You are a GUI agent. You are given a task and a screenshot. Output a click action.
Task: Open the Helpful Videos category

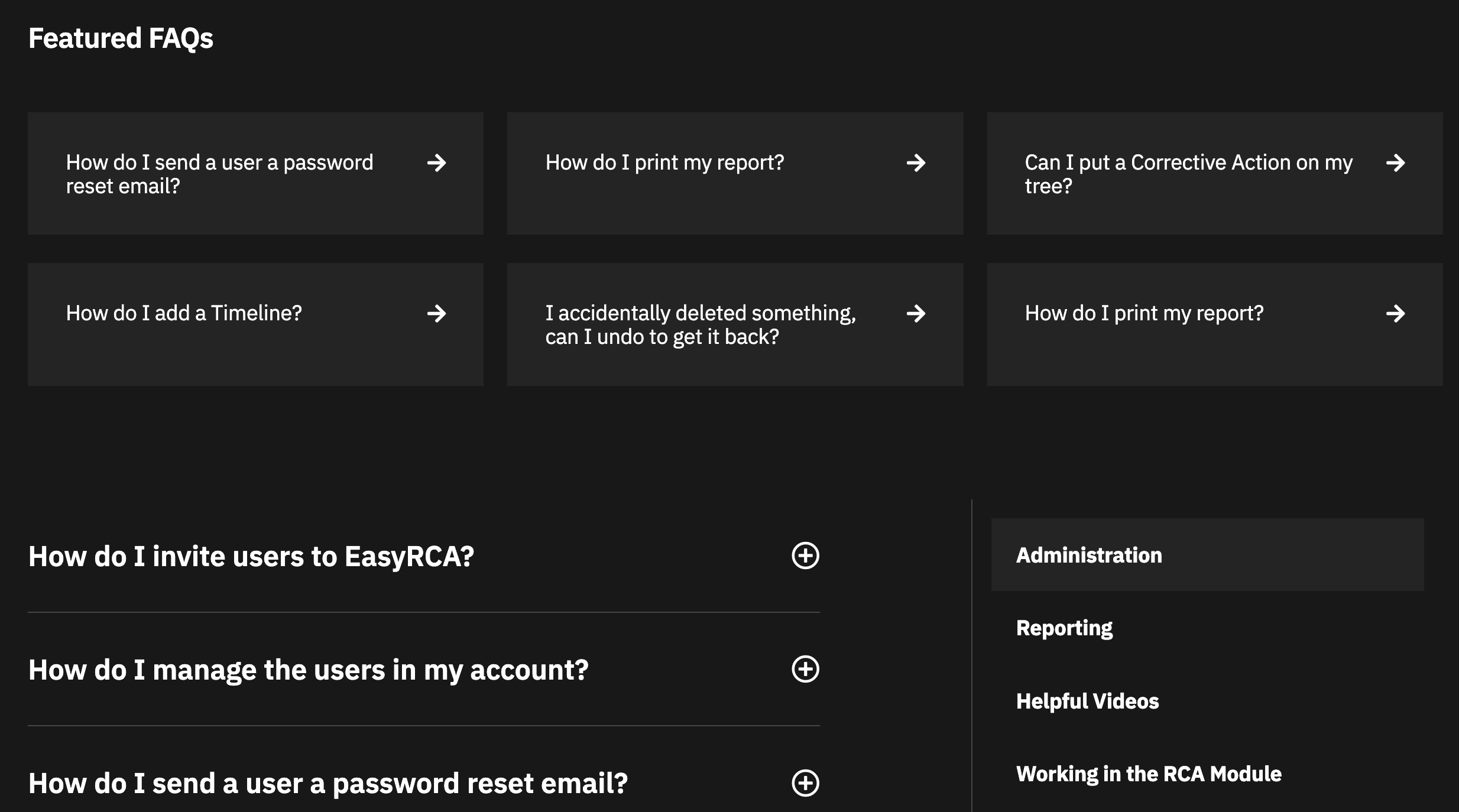point(1087,701)
